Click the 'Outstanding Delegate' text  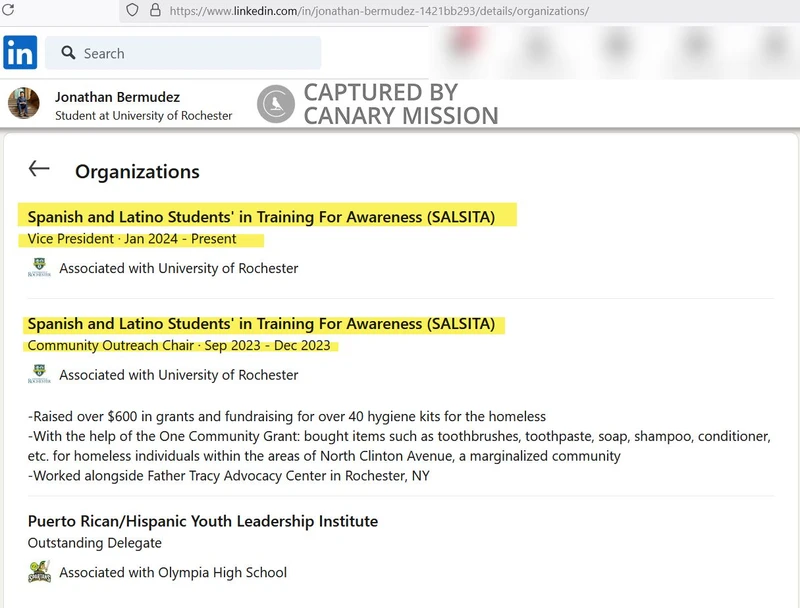tap(94, 543)
